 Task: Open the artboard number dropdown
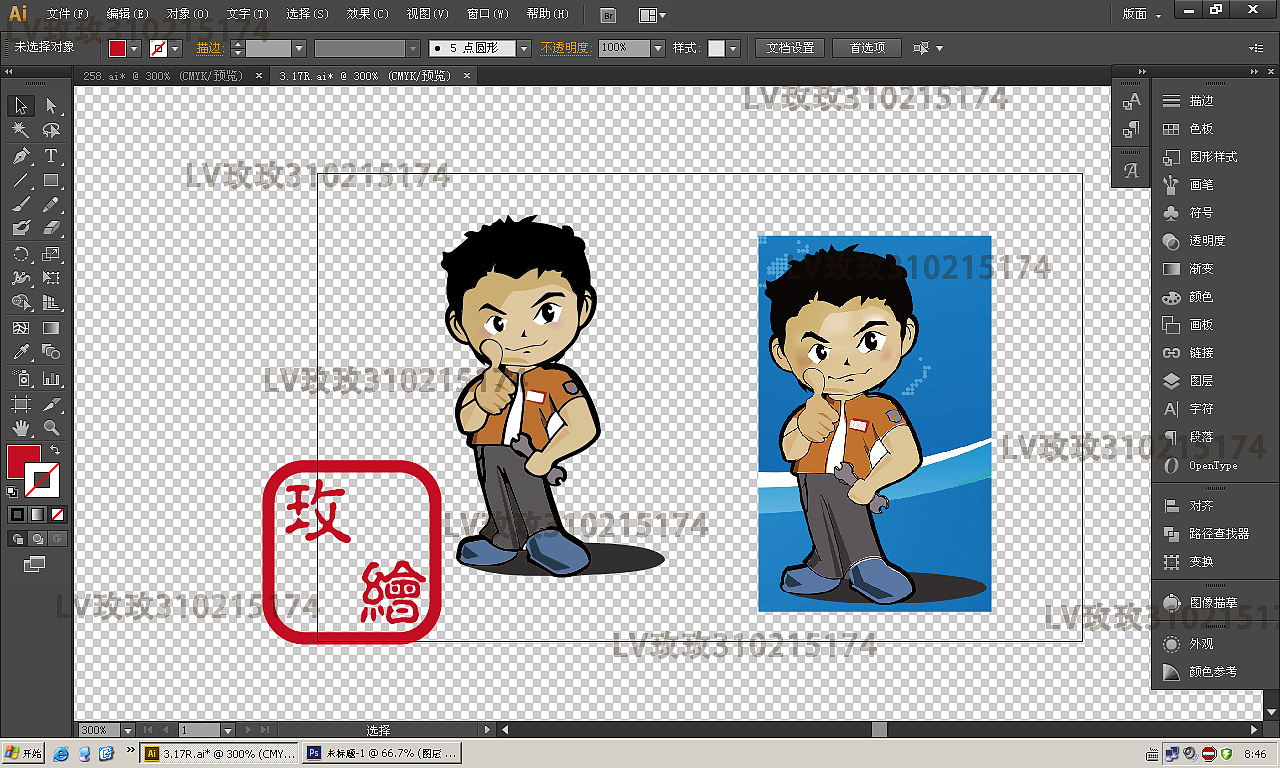click(x=227, y=730)
